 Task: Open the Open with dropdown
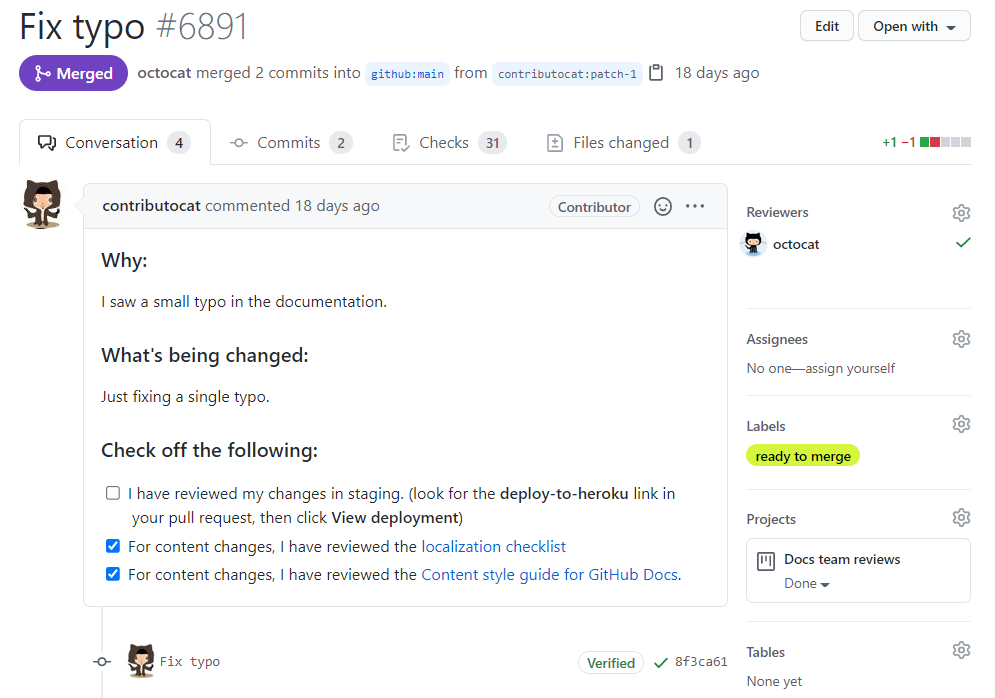coord(913,25)
